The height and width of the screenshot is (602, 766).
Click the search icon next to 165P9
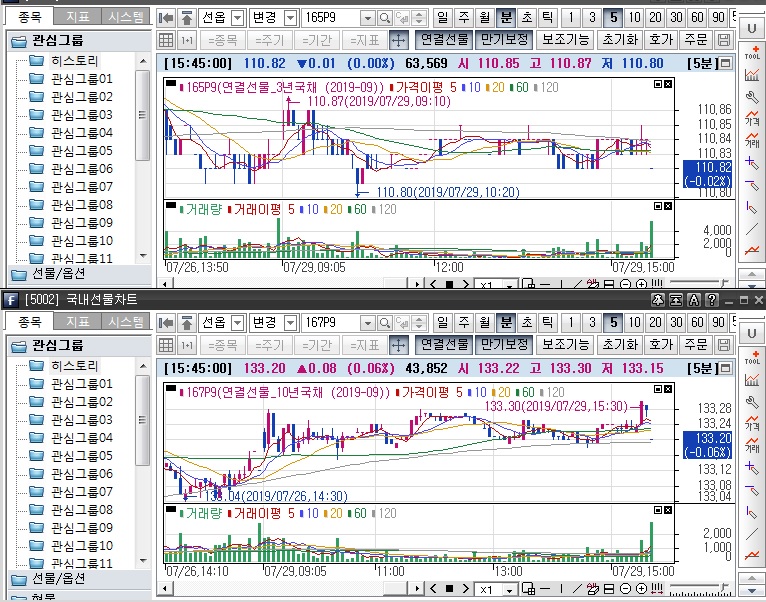click(x=385, y=18)
